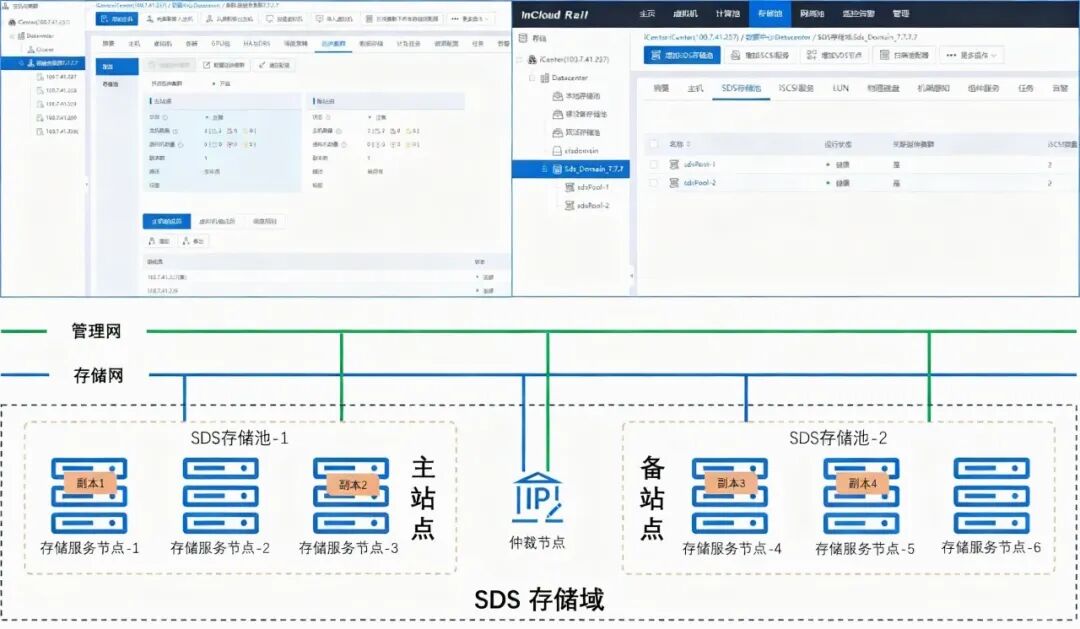The image size is (1080, 629).
Task: Click the 仲裁节点 arbiter building icon
Action: pyautogui.click(x=537, y=497)
